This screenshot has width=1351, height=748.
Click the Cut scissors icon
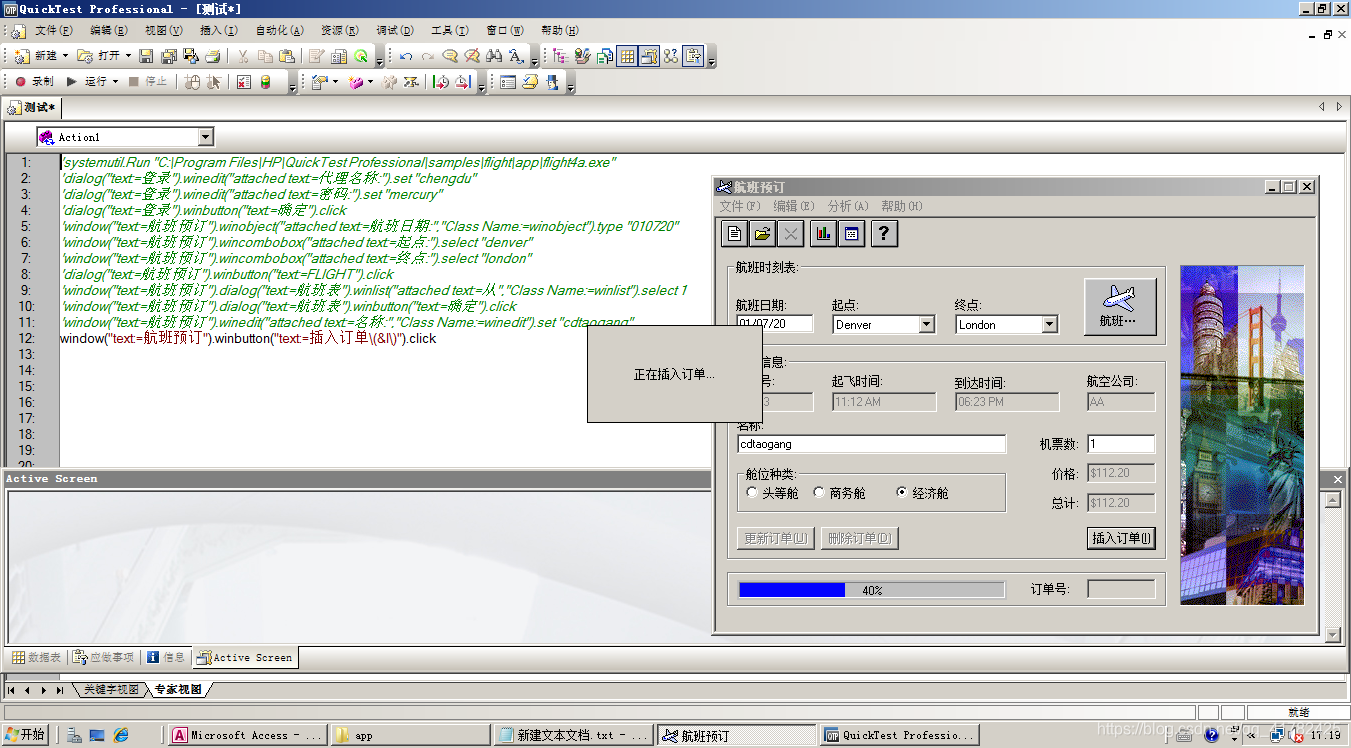coord(242,56)
